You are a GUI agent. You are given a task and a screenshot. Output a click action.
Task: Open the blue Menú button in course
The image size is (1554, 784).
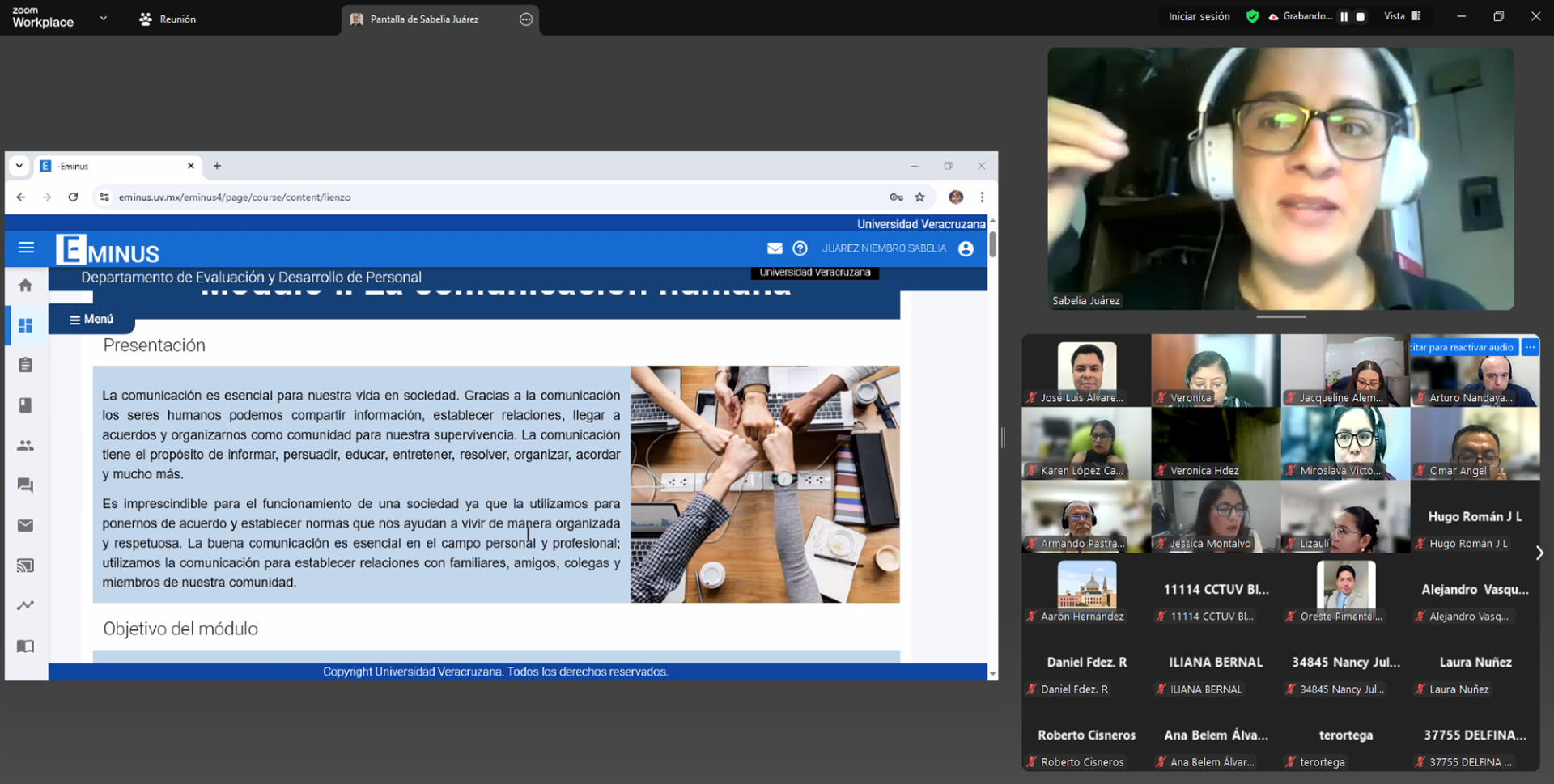tap(91, 319)
